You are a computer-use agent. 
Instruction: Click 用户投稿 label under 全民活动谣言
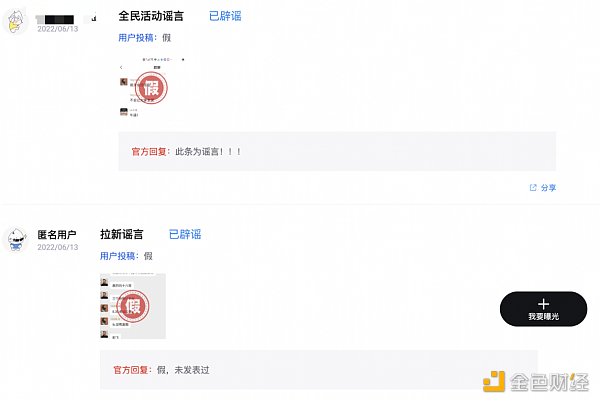coord(138,38)
